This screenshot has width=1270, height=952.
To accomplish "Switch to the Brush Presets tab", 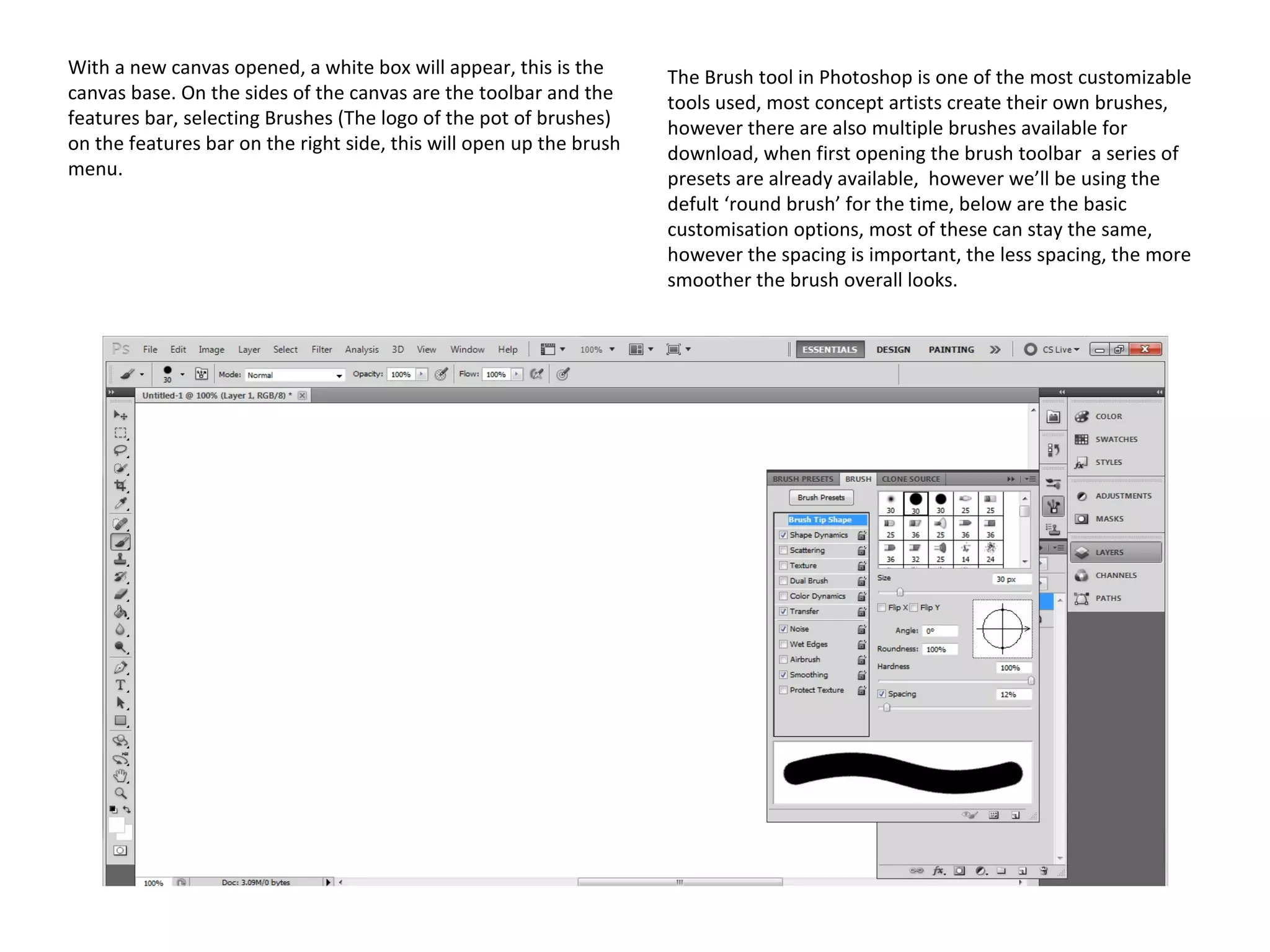I will [x=803, y=479].
